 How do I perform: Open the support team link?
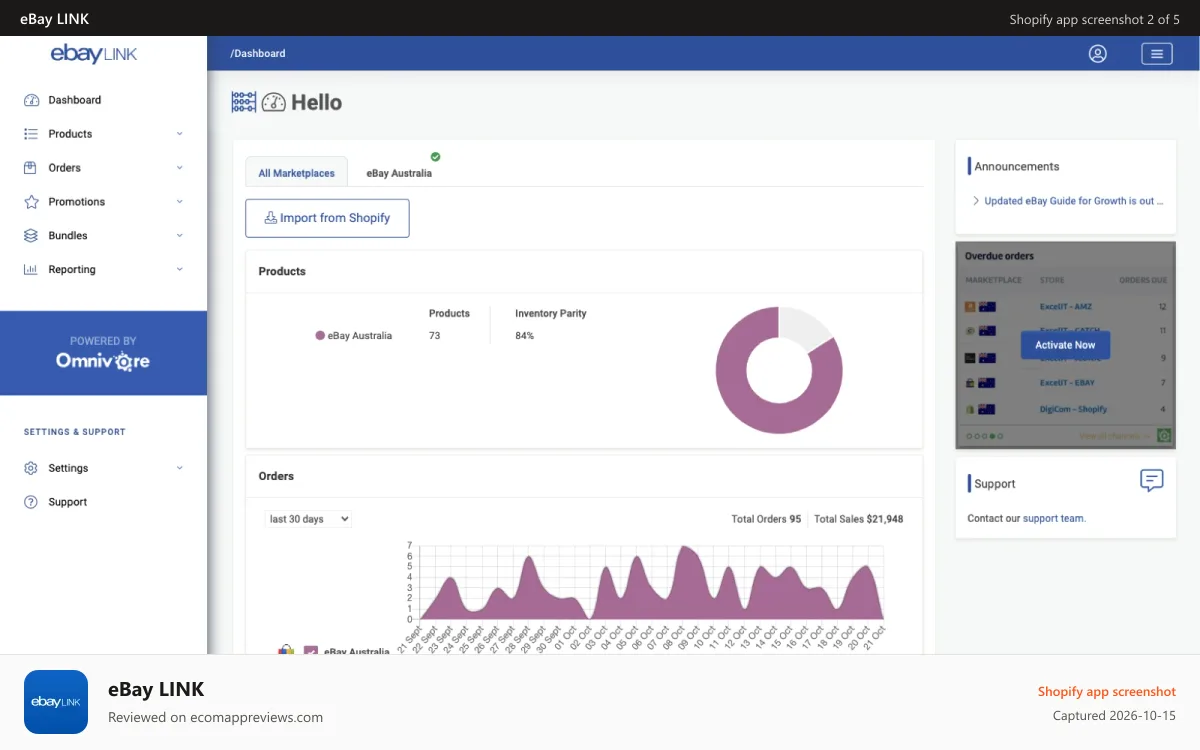point(1053,519)
